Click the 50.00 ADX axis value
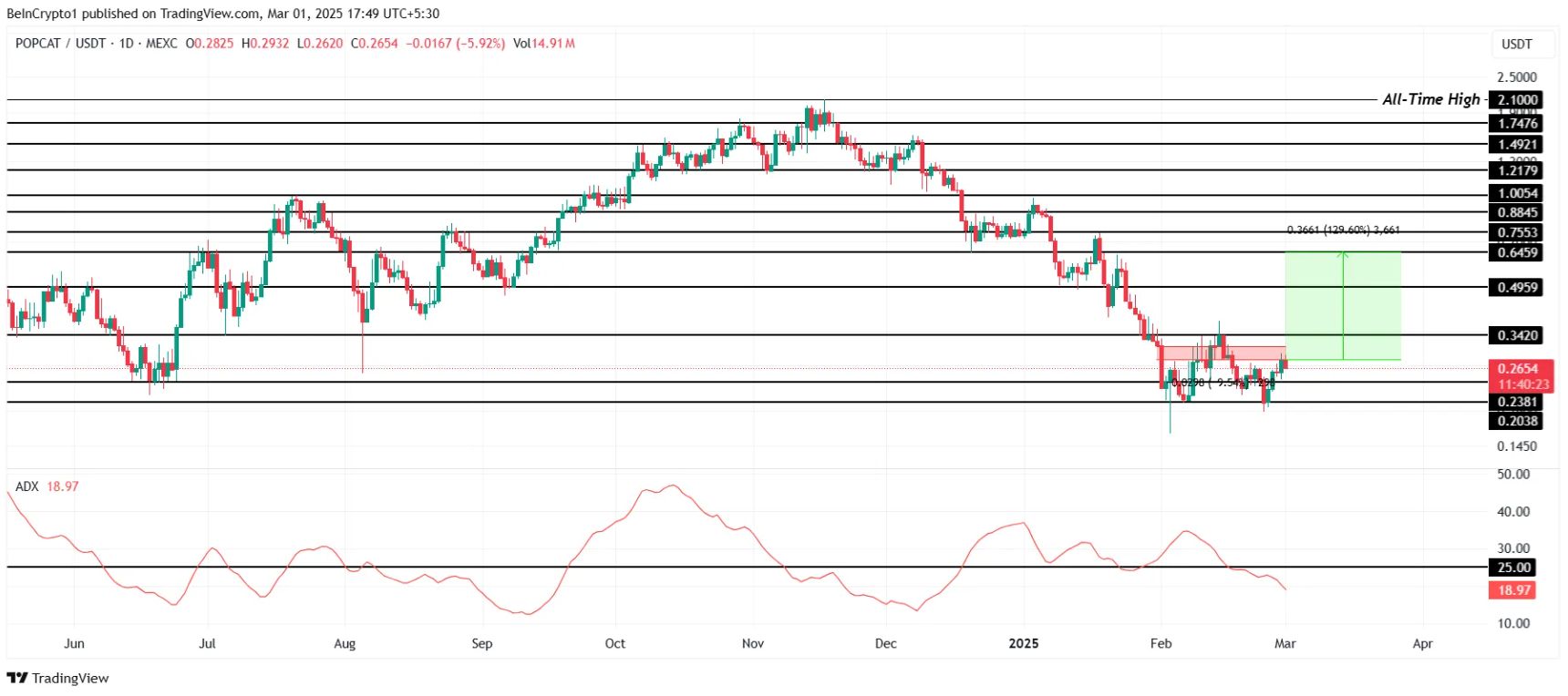The width and height of the screenshot is (1568, 696). pyautogui.click(x=1513, y=474)
